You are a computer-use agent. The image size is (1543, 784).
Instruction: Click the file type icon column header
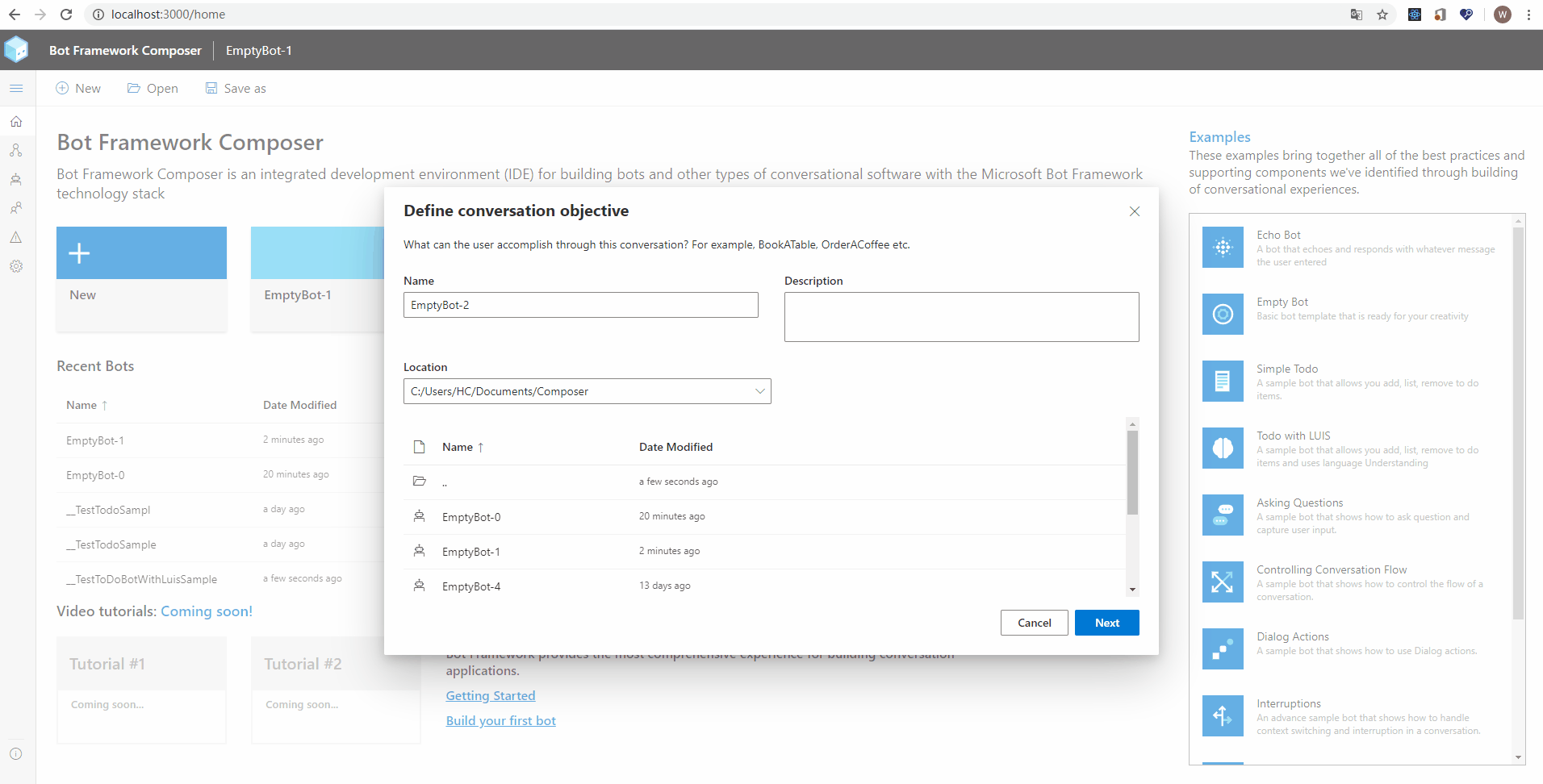[420, 447]
